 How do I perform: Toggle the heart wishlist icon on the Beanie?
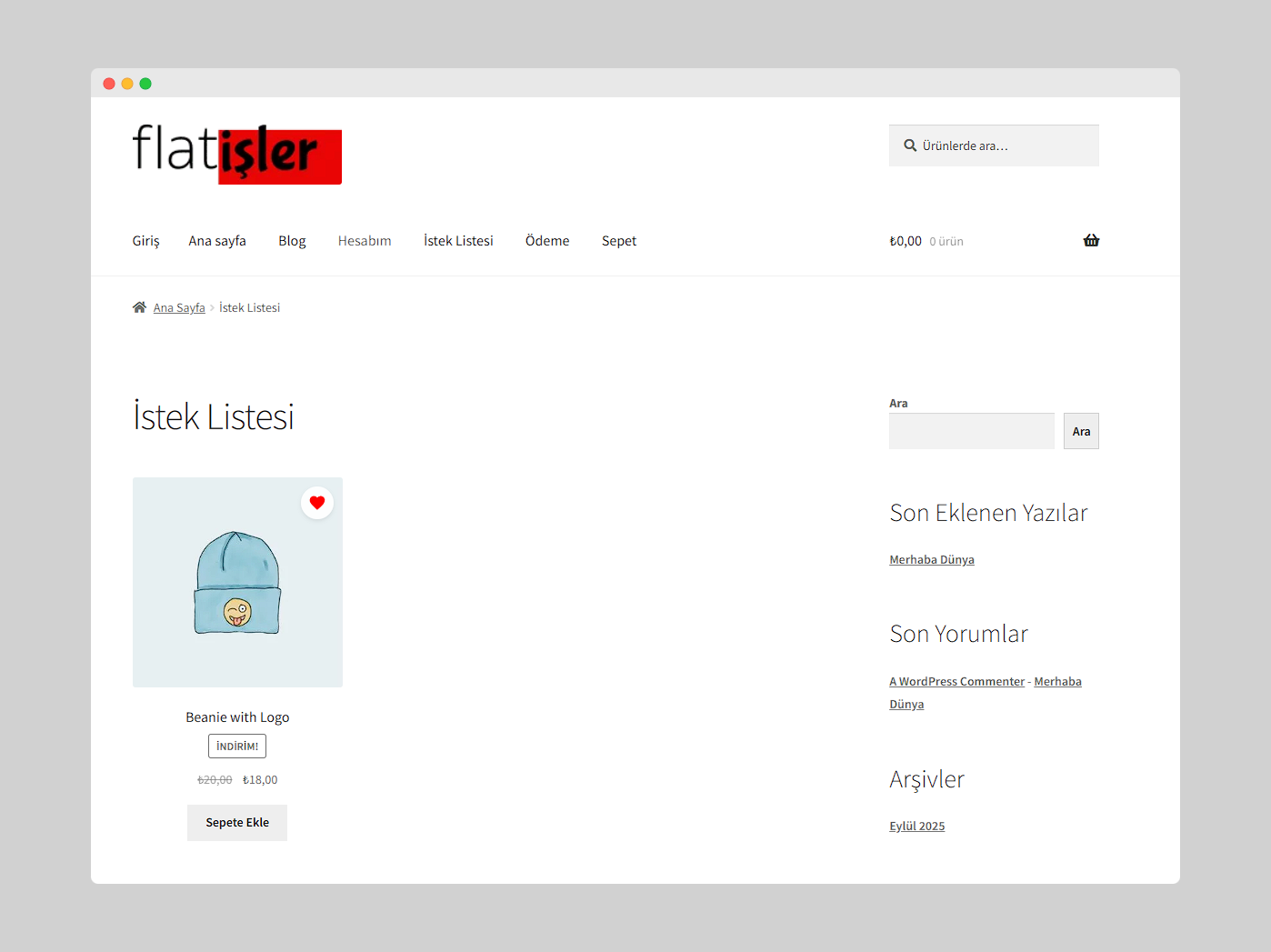click(316, 502)
